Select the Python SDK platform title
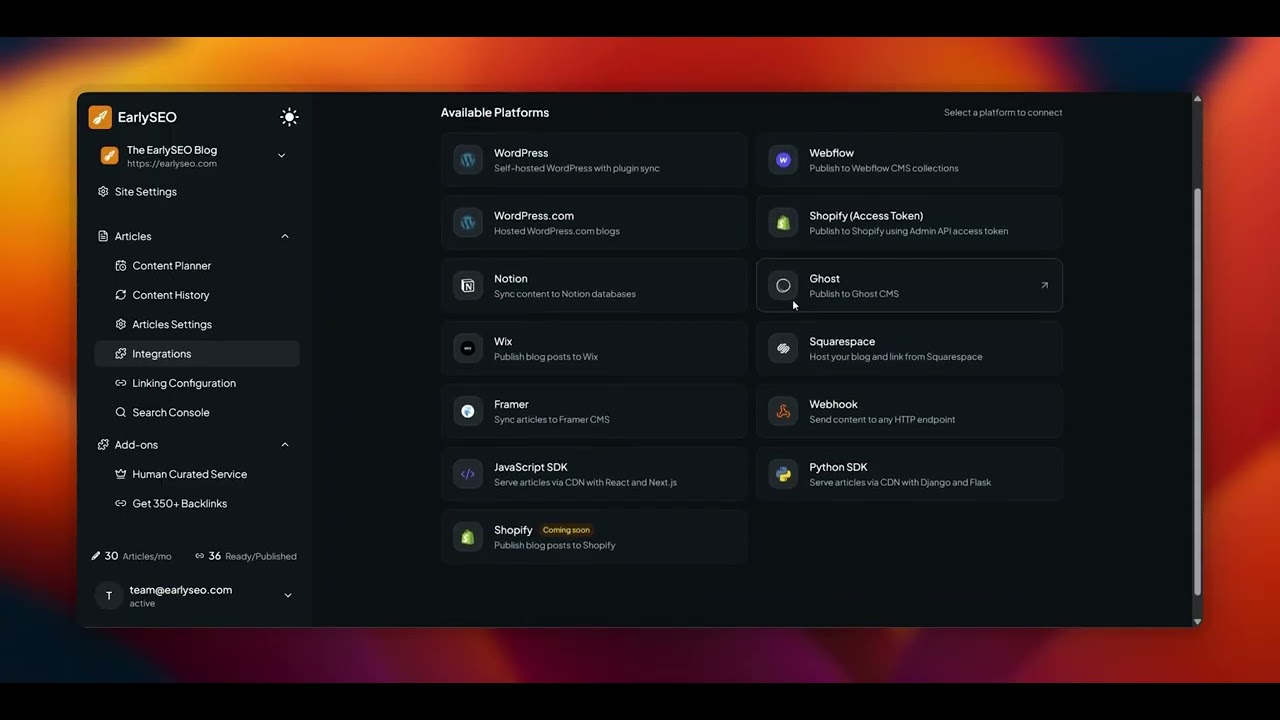1280x720 pixels. pyautogui.click(x=838, y=468)
